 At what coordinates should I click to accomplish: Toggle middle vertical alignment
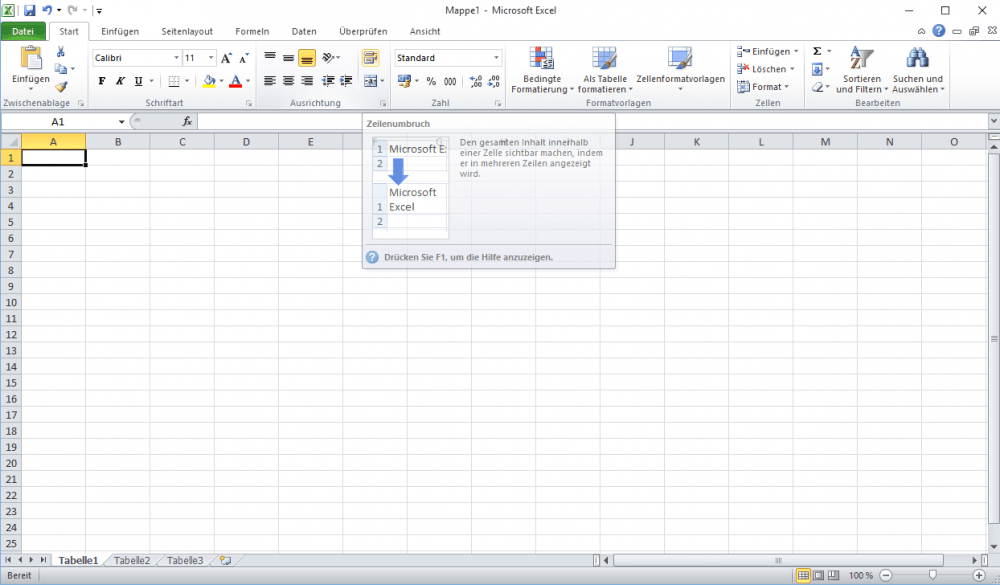click(x=288, y=58)
